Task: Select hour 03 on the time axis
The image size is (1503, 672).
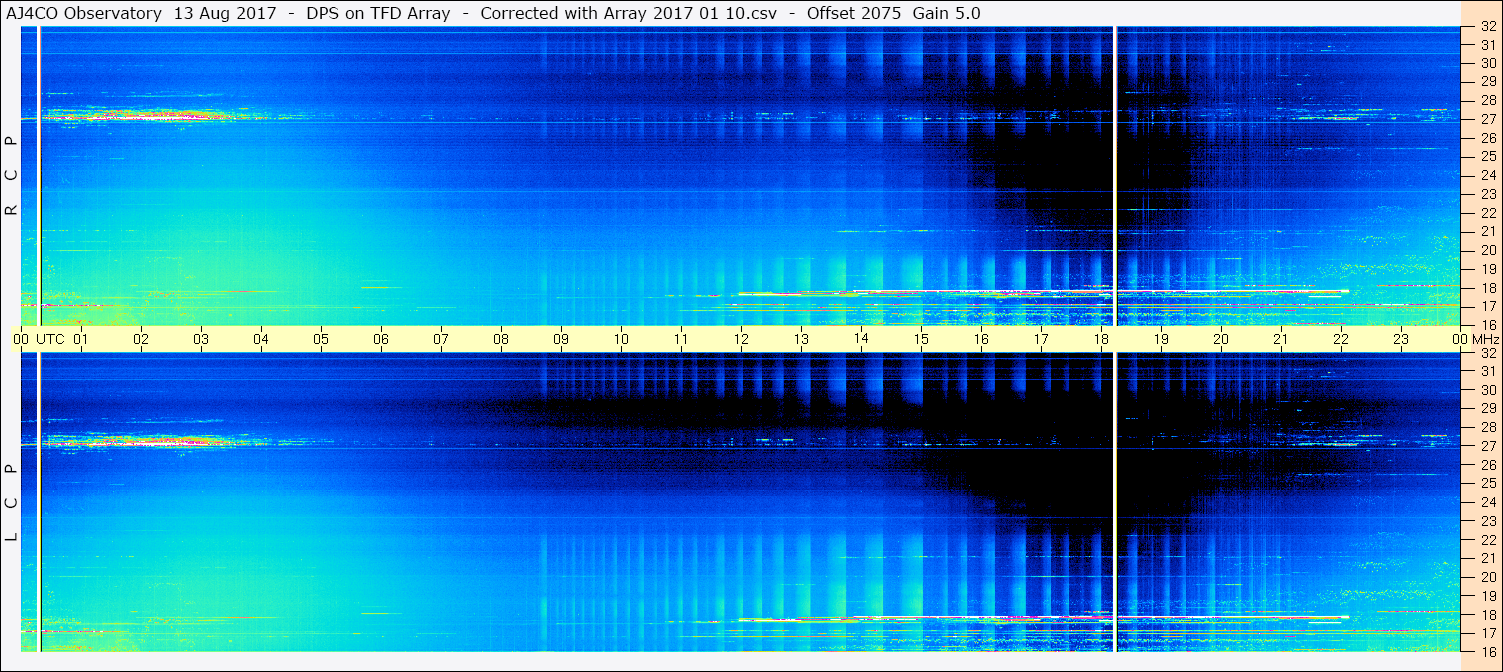Action: pyautogui.click(x=201, y=339)
